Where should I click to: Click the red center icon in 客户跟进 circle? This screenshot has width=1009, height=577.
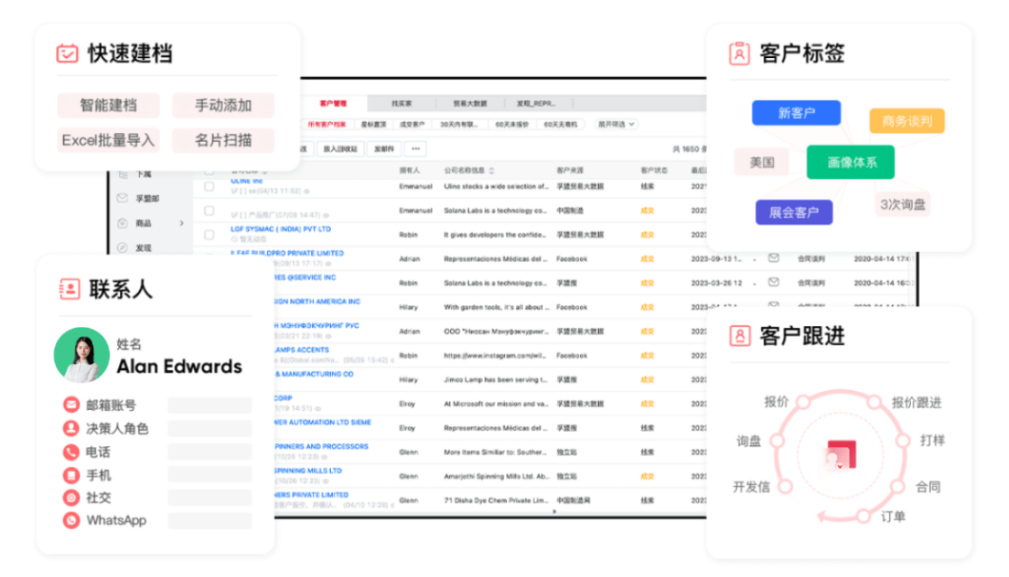coord(840,455)
